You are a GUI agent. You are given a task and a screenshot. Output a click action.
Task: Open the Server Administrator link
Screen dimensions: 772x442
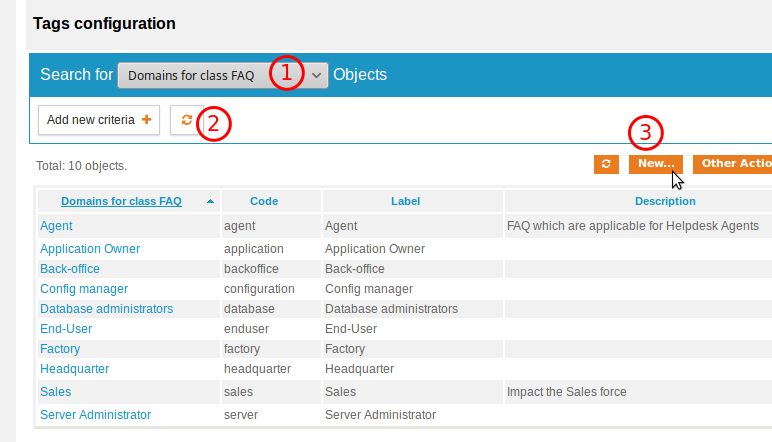click(96, 415)
